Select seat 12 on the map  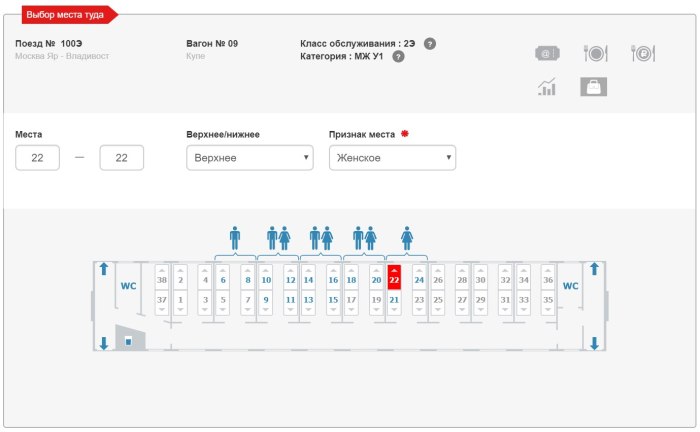pyautogui.click(x=291, y=277)
